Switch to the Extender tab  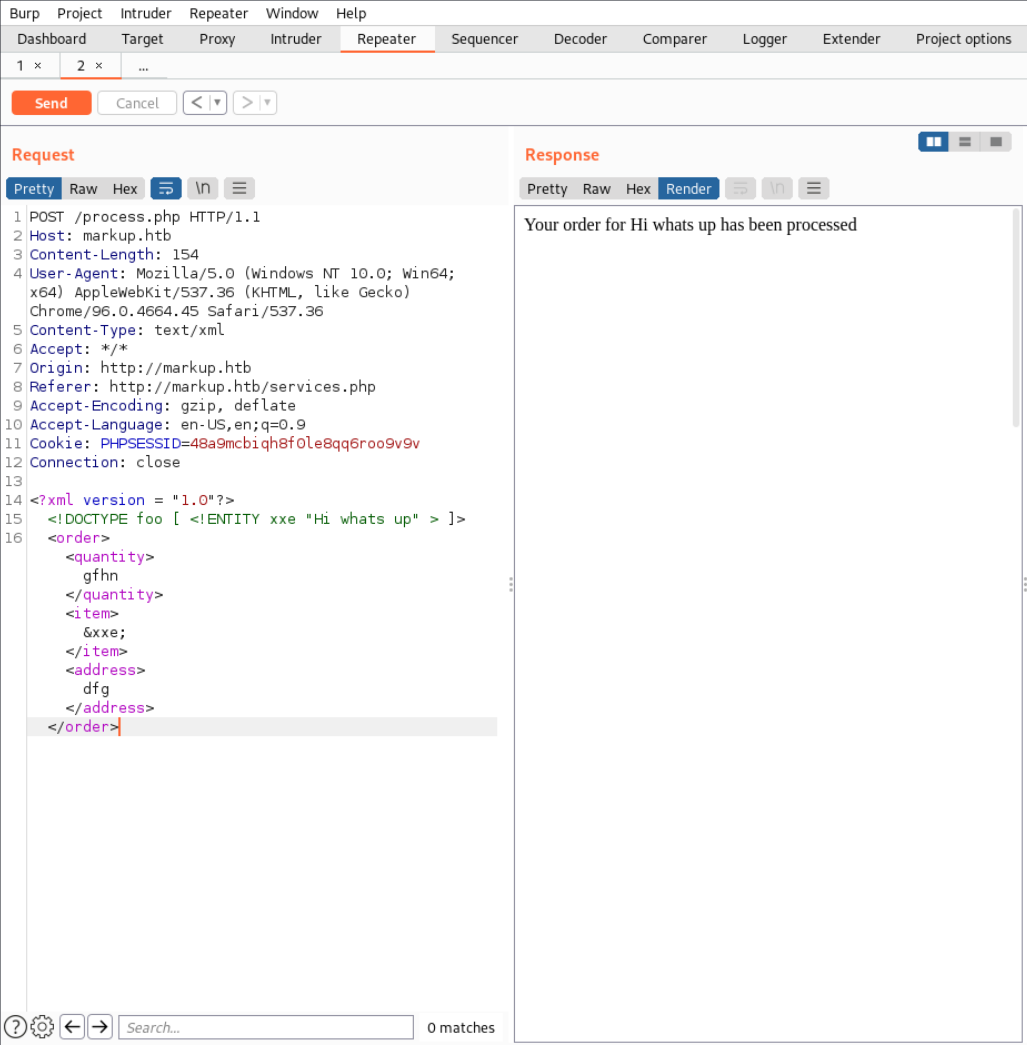point(852,39)
